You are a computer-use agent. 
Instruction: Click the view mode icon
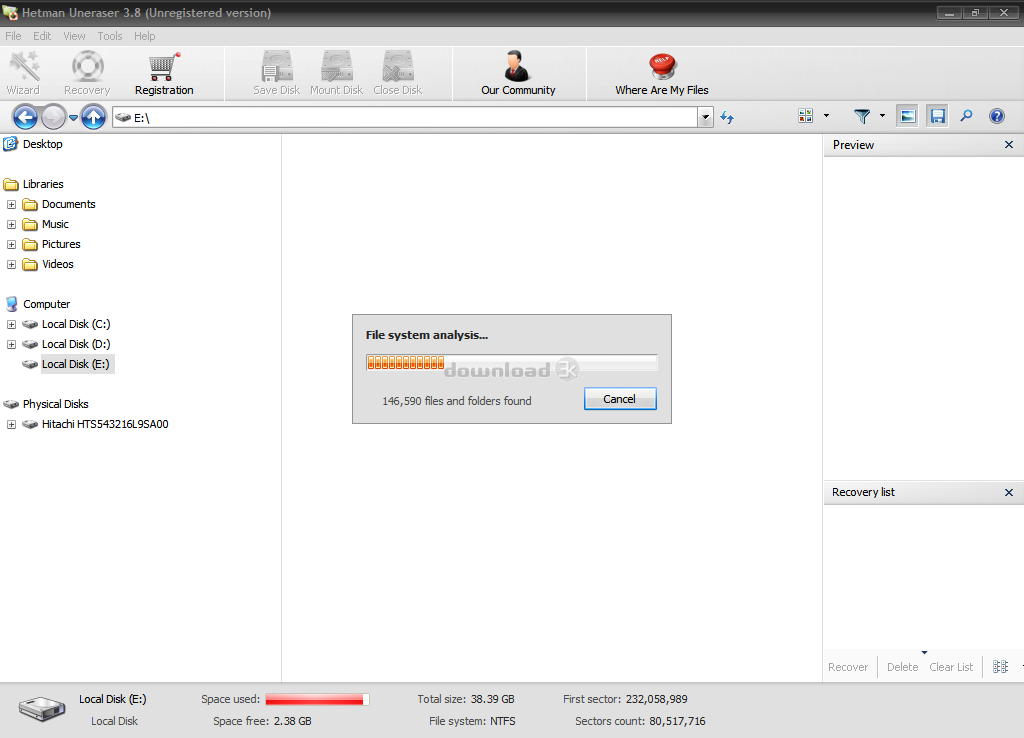coord(805,116)
